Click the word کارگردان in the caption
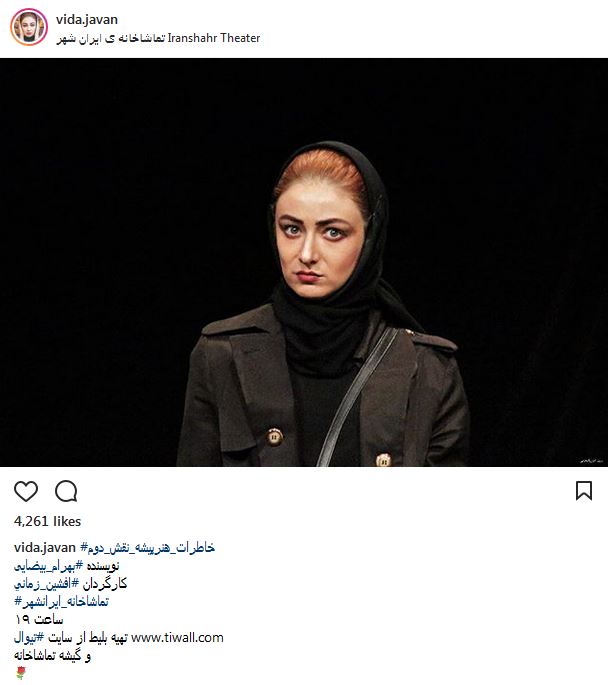The height and width of the screenshot is (685, 608). tap(105, 584)
